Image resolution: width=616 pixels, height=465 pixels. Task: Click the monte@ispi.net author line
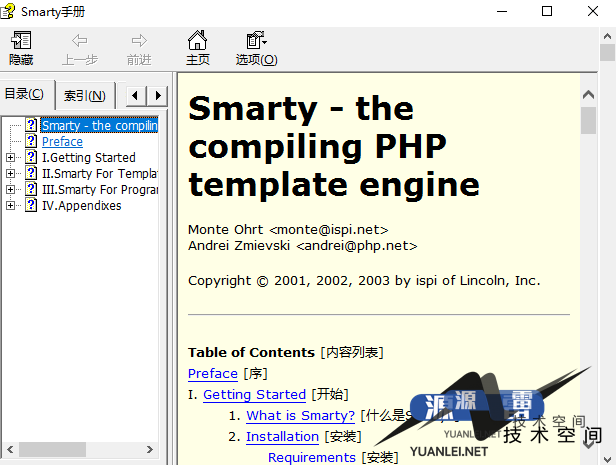point(288,229)
